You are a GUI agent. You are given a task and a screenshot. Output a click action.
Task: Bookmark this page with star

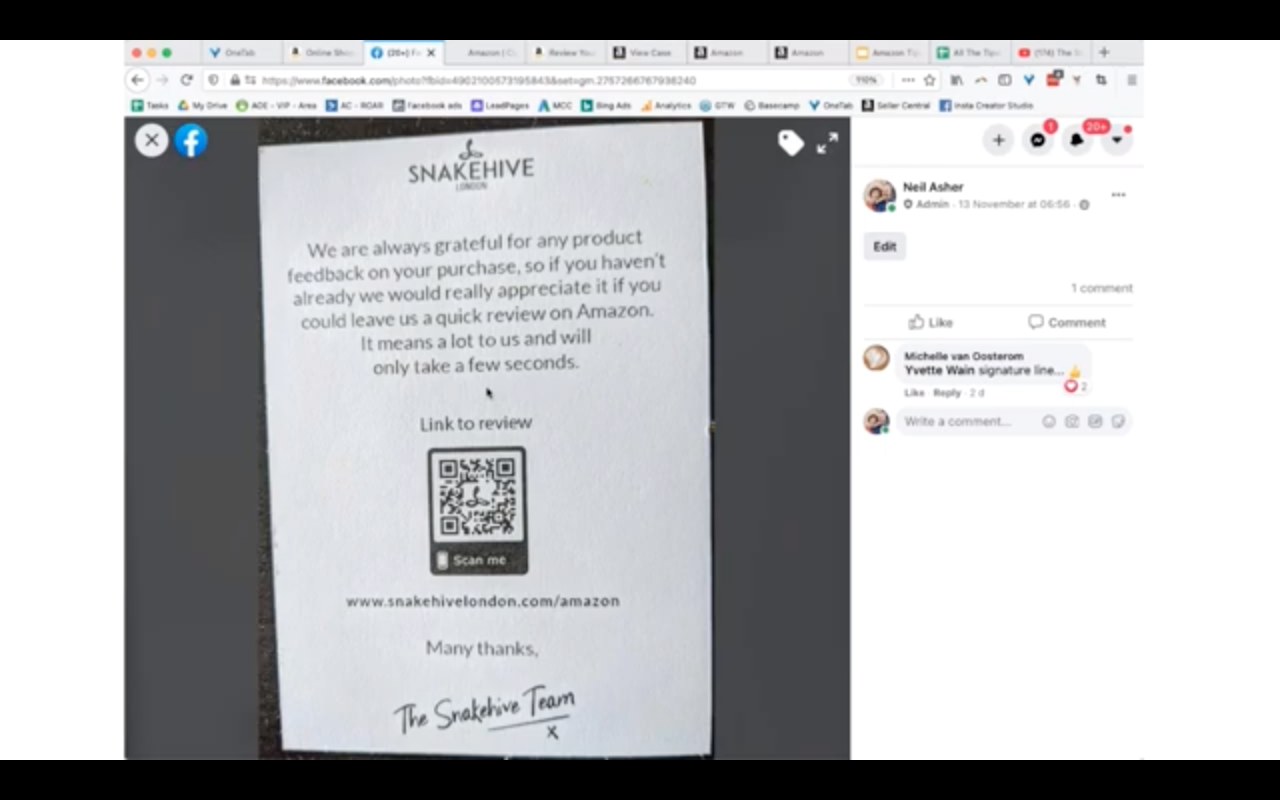[929, 80]
